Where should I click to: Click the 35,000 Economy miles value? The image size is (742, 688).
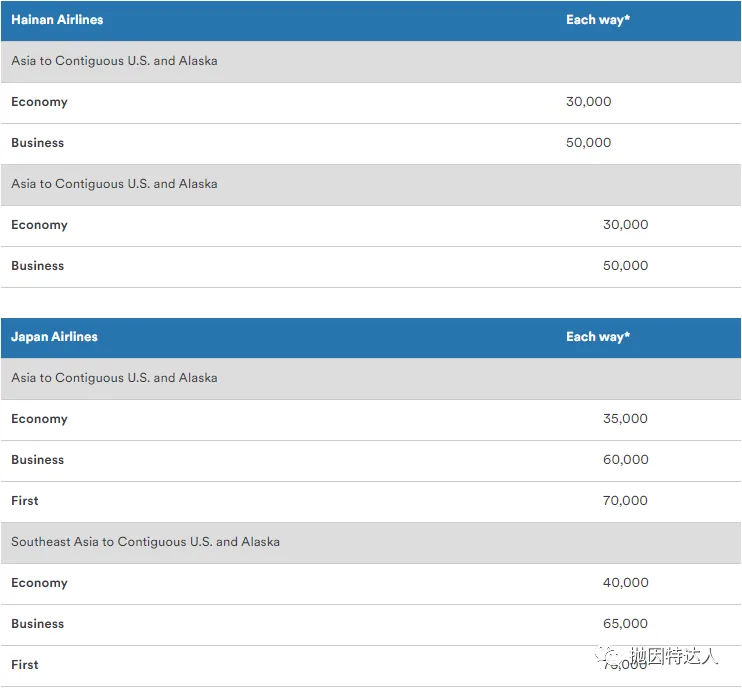pos(625,419)
